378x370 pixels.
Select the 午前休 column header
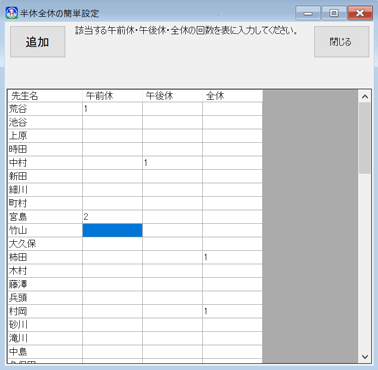[x=112, y=96]
